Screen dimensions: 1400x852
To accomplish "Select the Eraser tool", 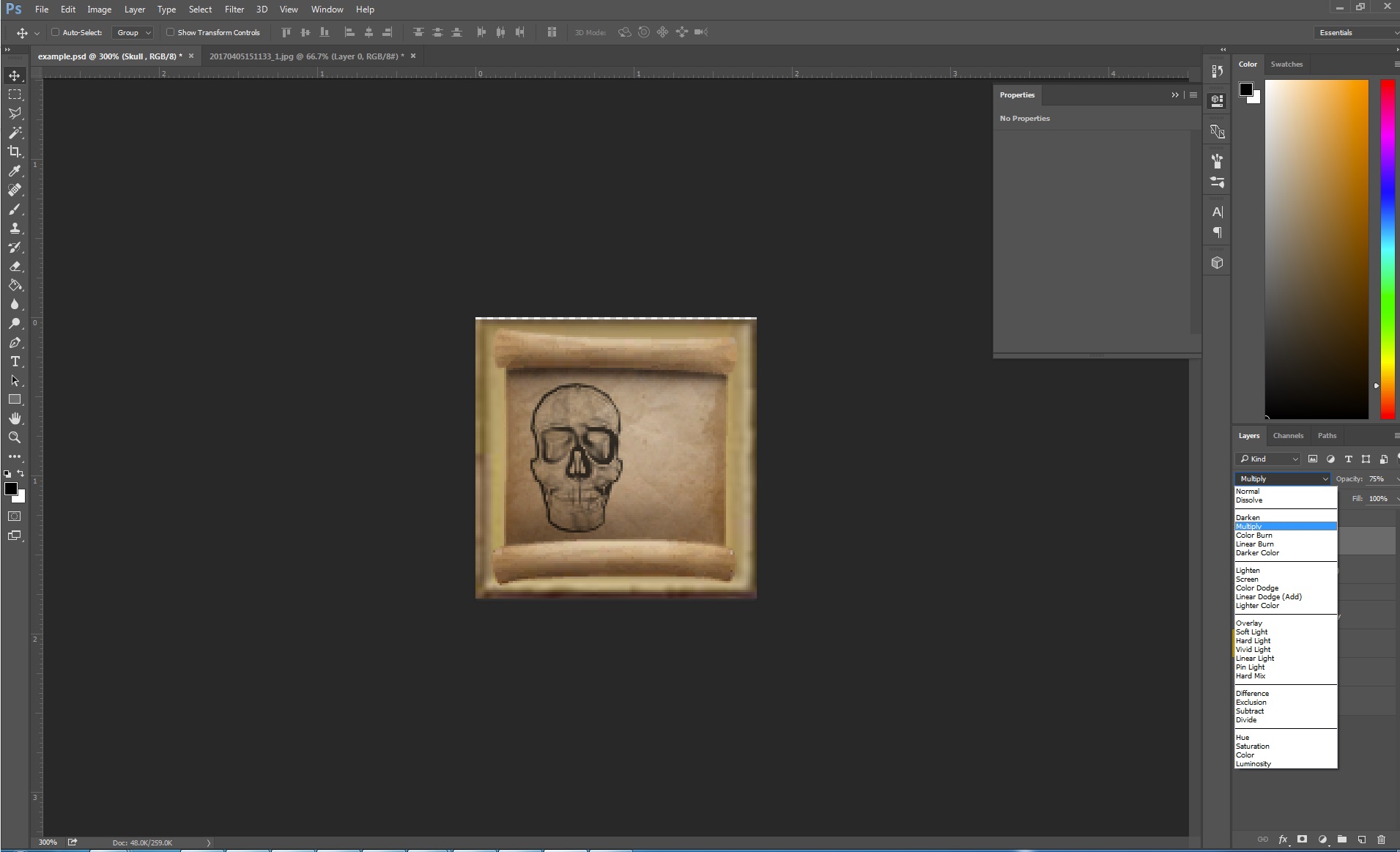I will point(15,266).
